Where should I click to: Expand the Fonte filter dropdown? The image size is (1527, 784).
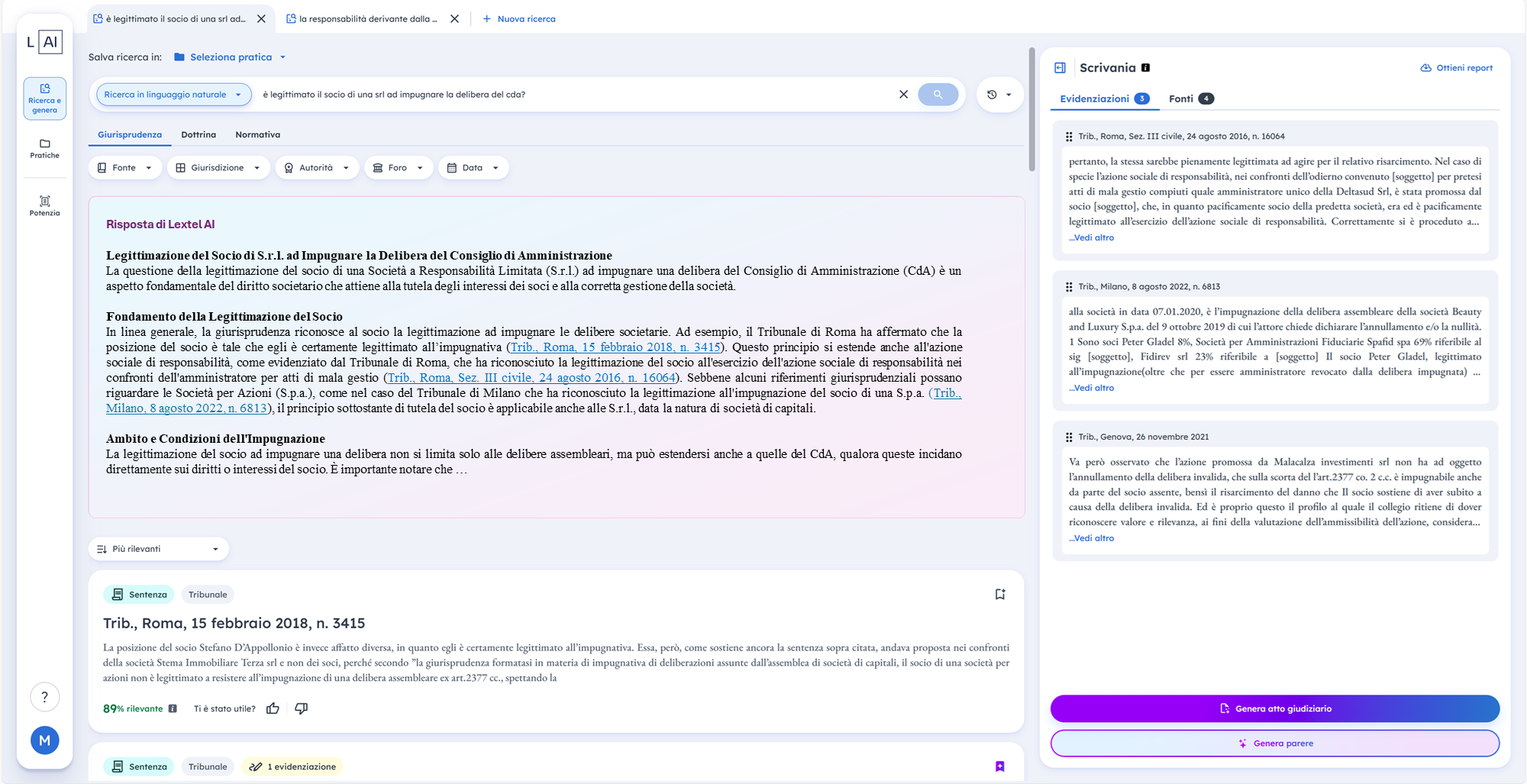124,168
